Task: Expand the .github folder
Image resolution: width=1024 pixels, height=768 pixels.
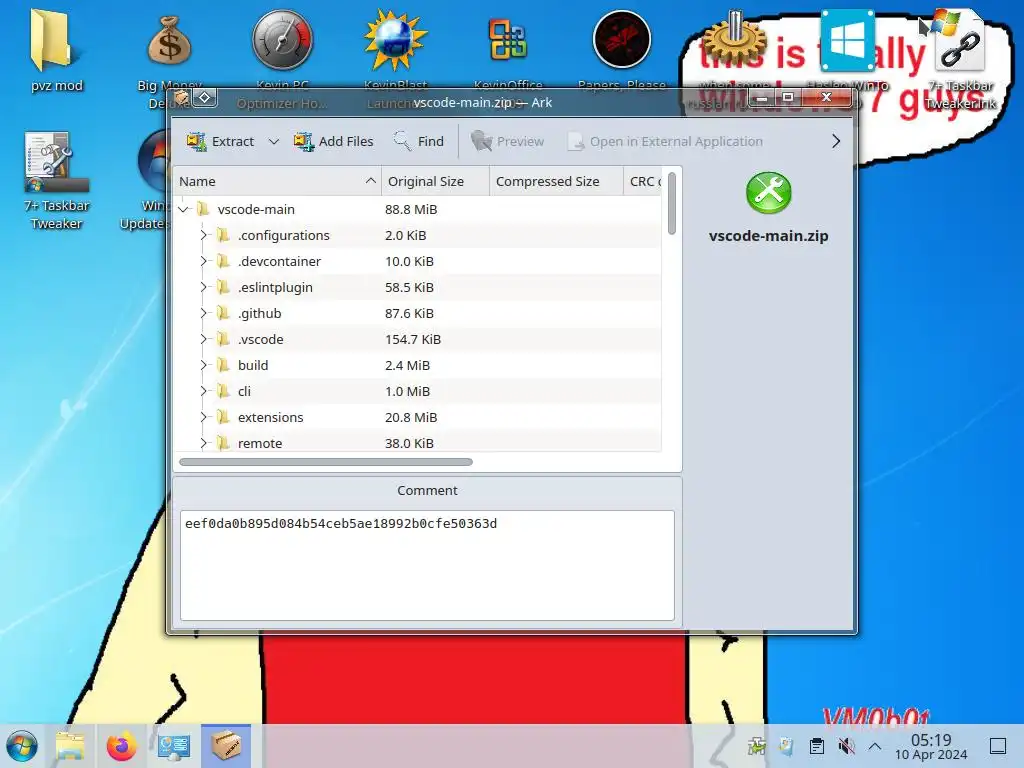Action: coord(203,313)
